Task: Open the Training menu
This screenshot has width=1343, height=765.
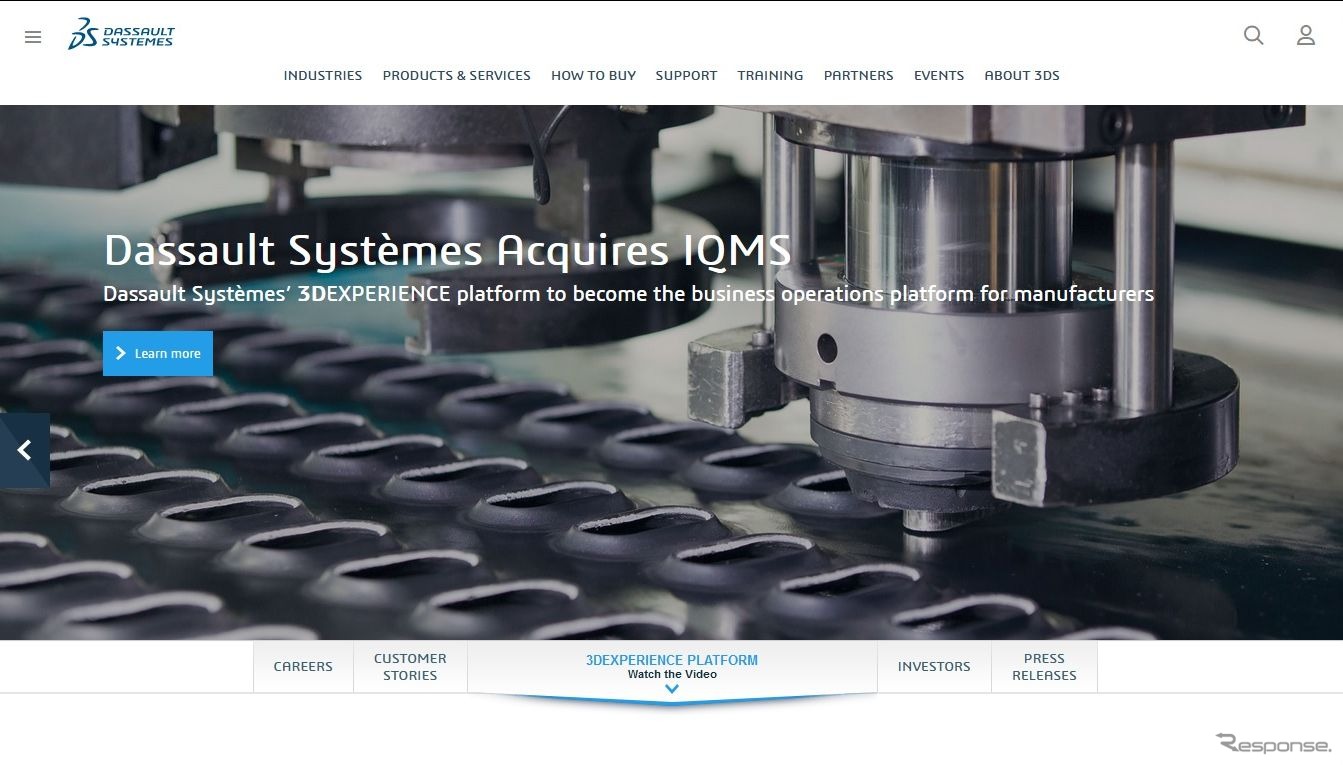Action: click(x=770, y=75)
